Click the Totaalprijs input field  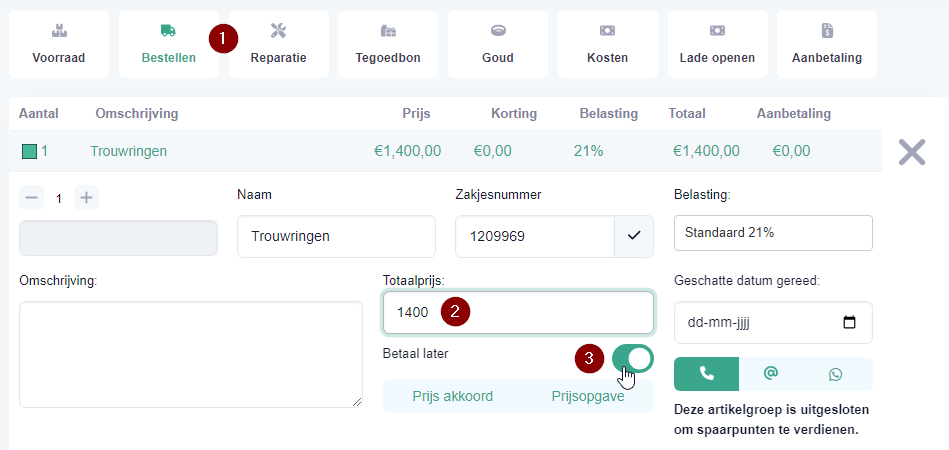coord(518,313)
